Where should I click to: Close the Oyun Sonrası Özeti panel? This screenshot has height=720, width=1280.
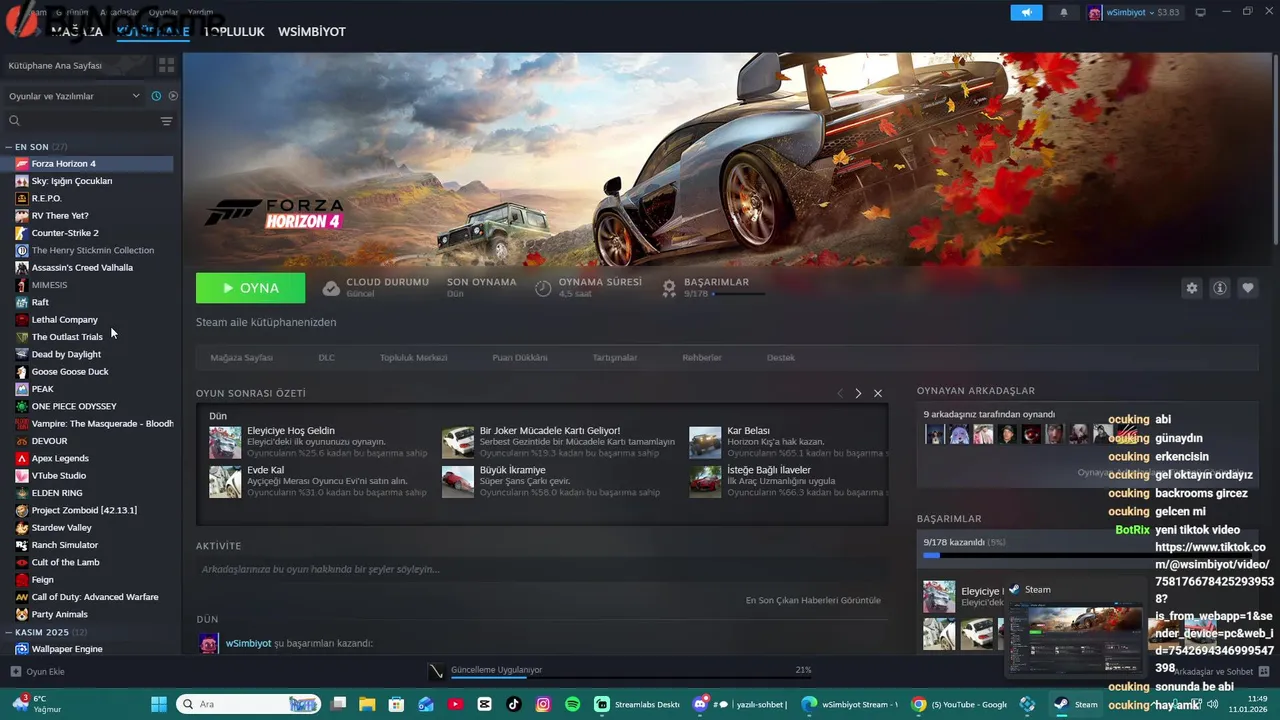click(x=878, y=393)
